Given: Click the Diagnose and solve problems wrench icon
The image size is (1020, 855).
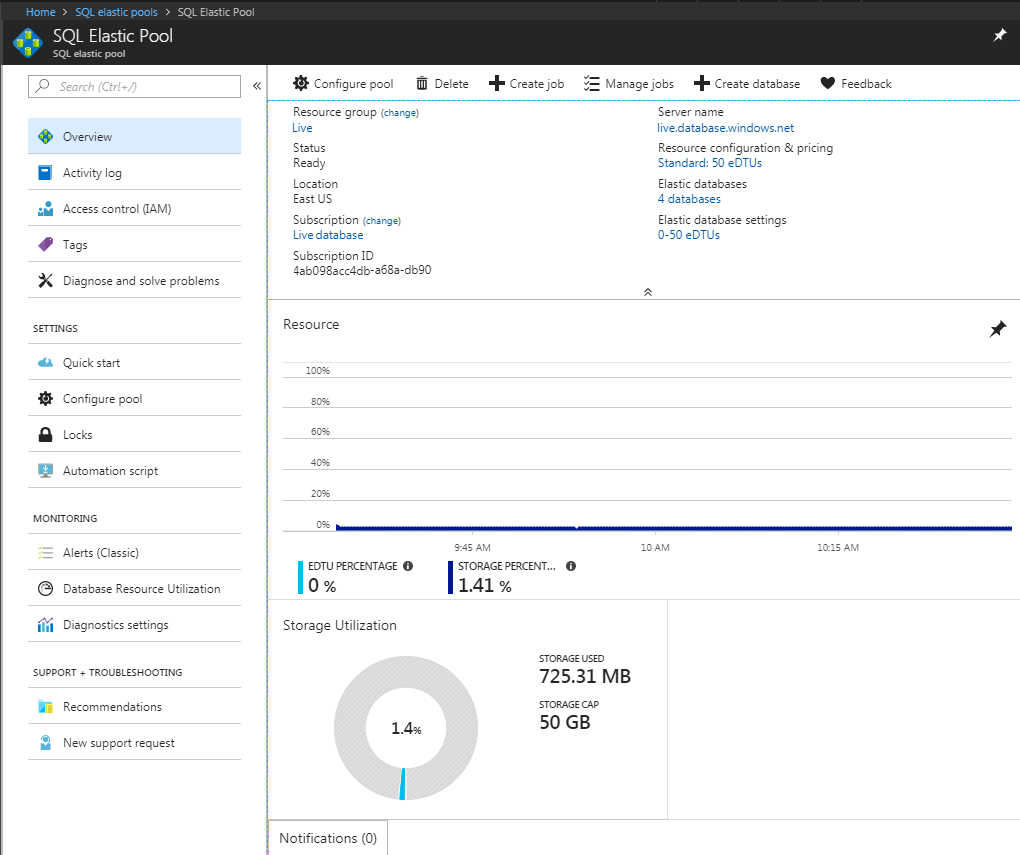Looking at the screenshot, I should (46, 280).
